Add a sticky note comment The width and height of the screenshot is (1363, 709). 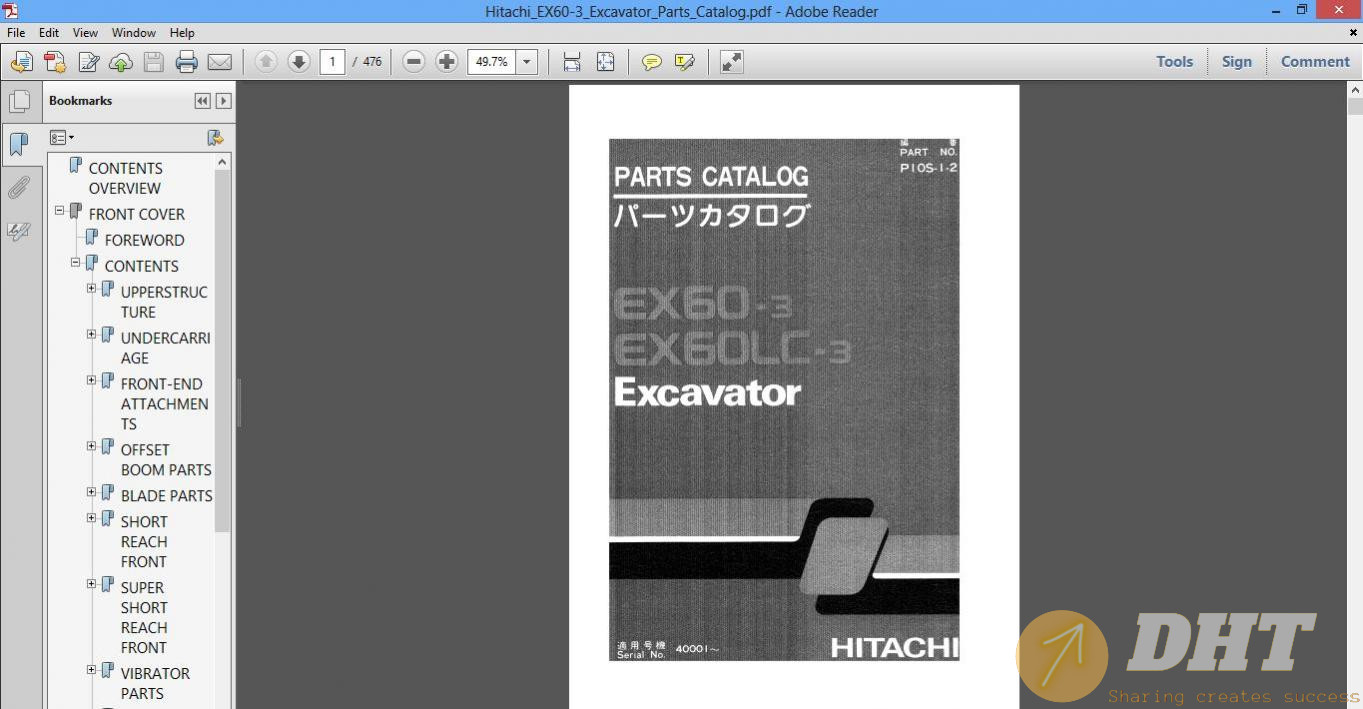tap(652, 62)
